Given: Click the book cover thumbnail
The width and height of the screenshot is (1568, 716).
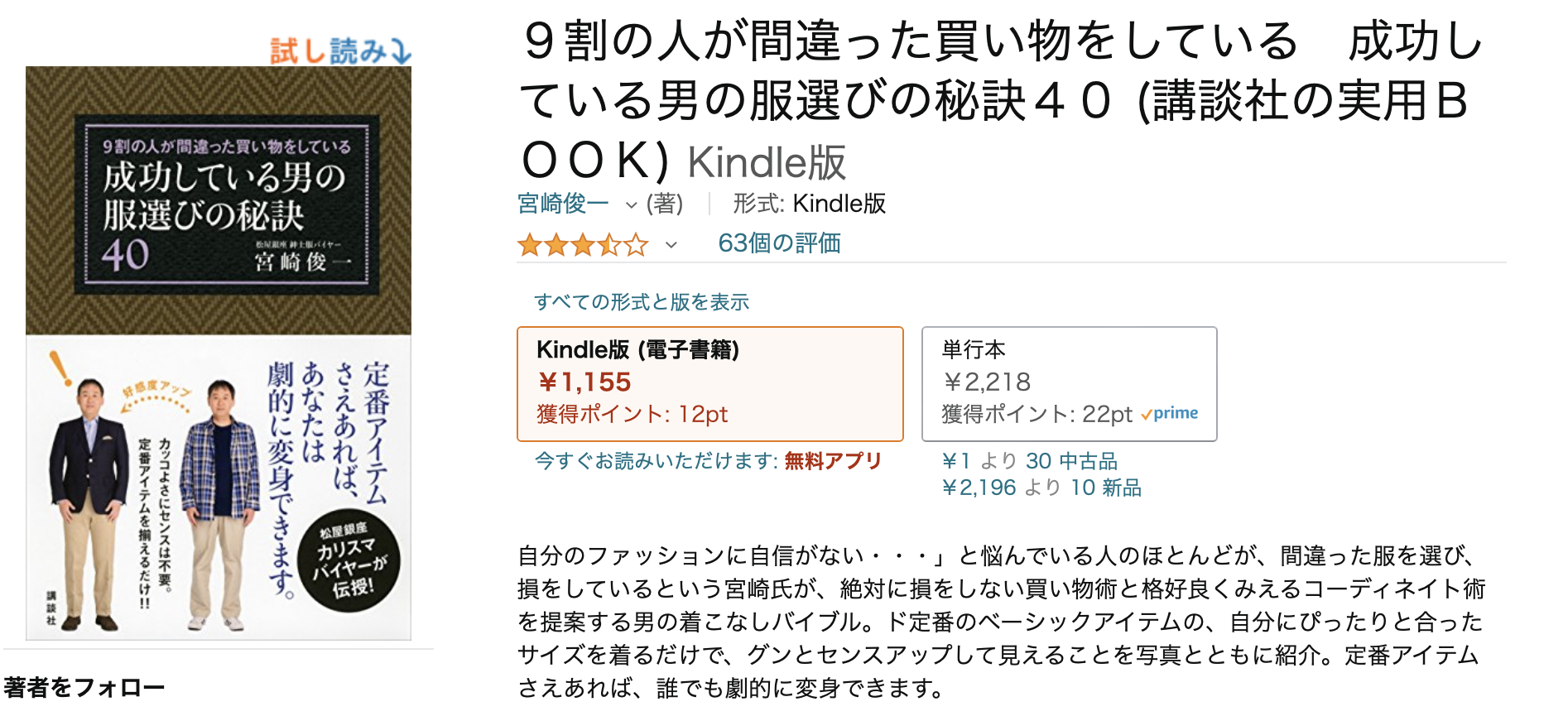Looking at the screenshot, I should (219, 353).
